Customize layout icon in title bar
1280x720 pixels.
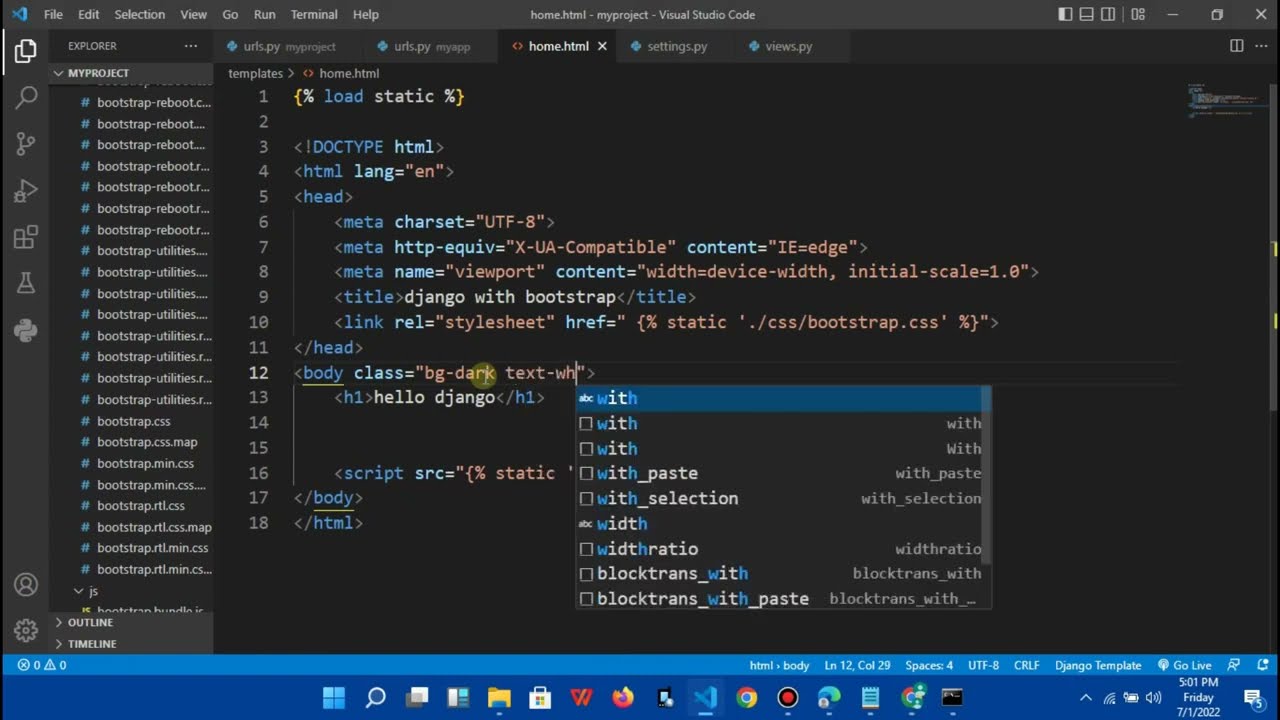click(x=1138, y=14)
